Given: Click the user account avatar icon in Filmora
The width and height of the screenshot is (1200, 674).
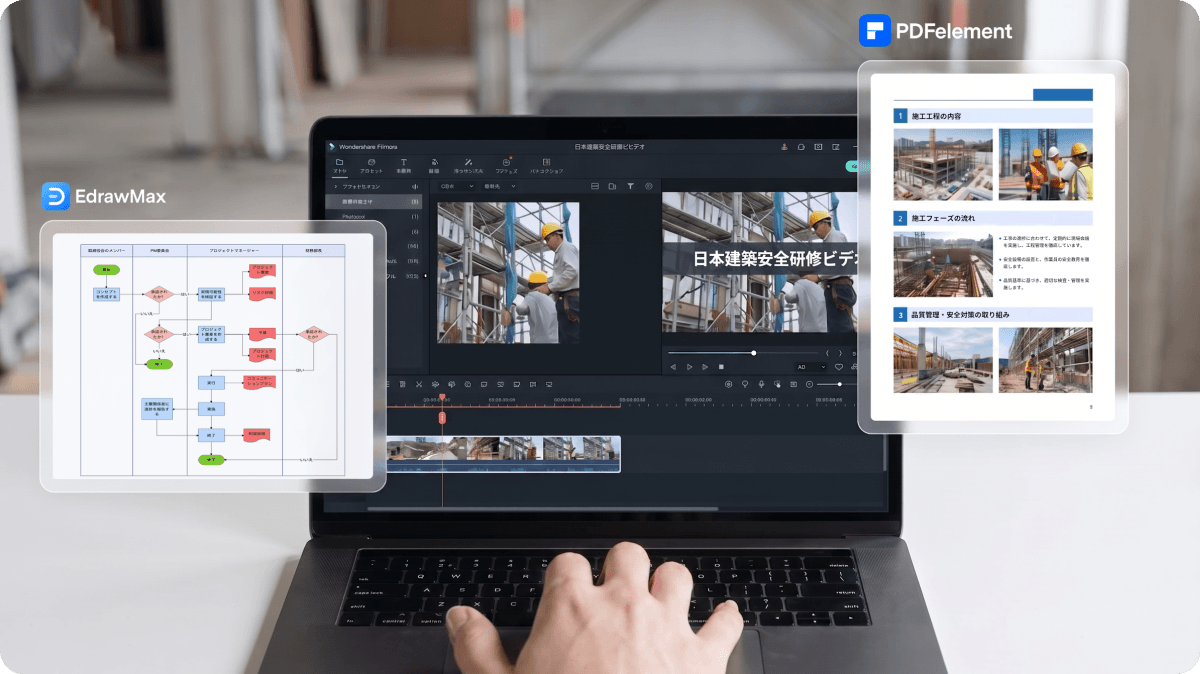Looking at the screenshot, I should [x=784, y=147].
